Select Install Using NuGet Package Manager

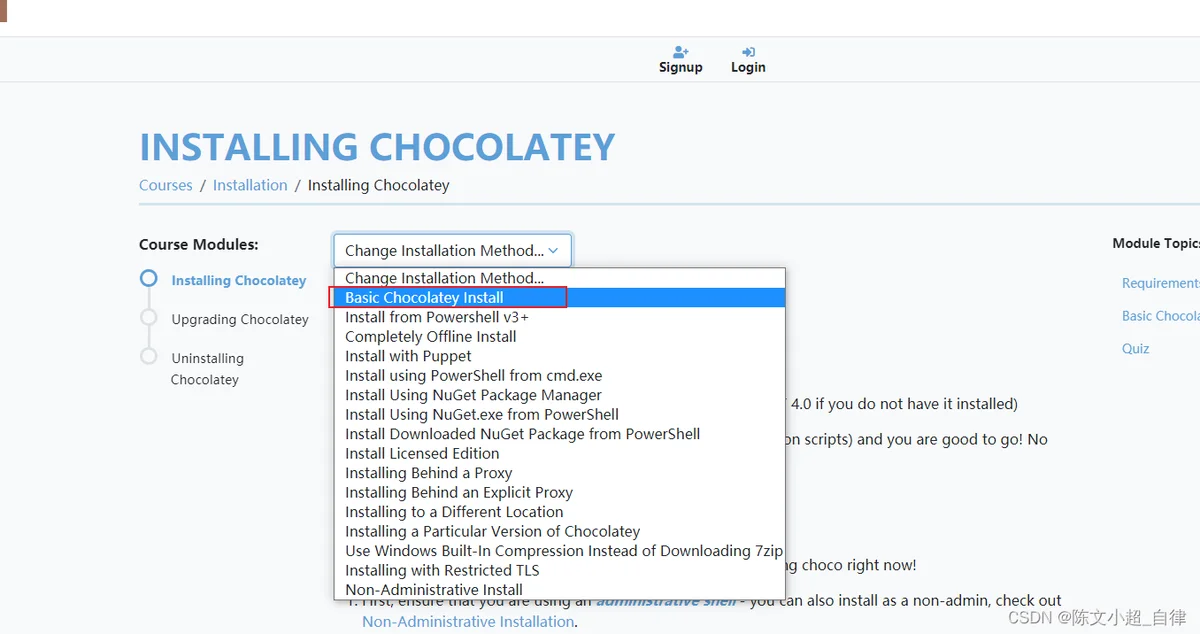click(560, 395)
